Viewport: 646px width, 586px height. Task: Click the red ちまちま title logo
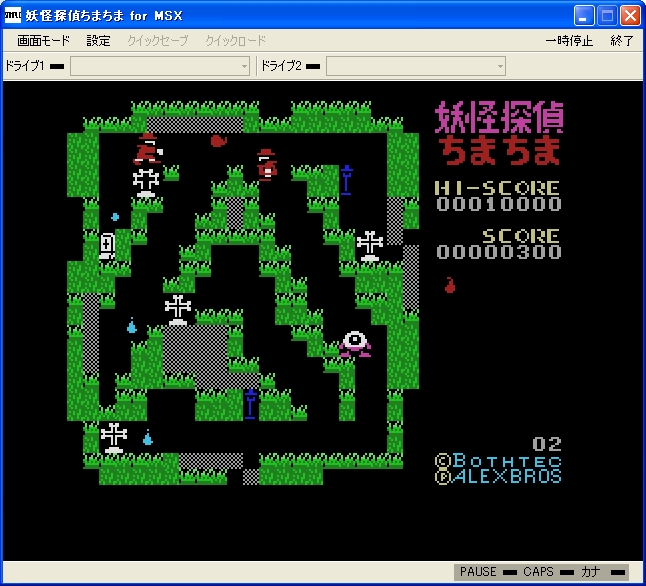500,150
